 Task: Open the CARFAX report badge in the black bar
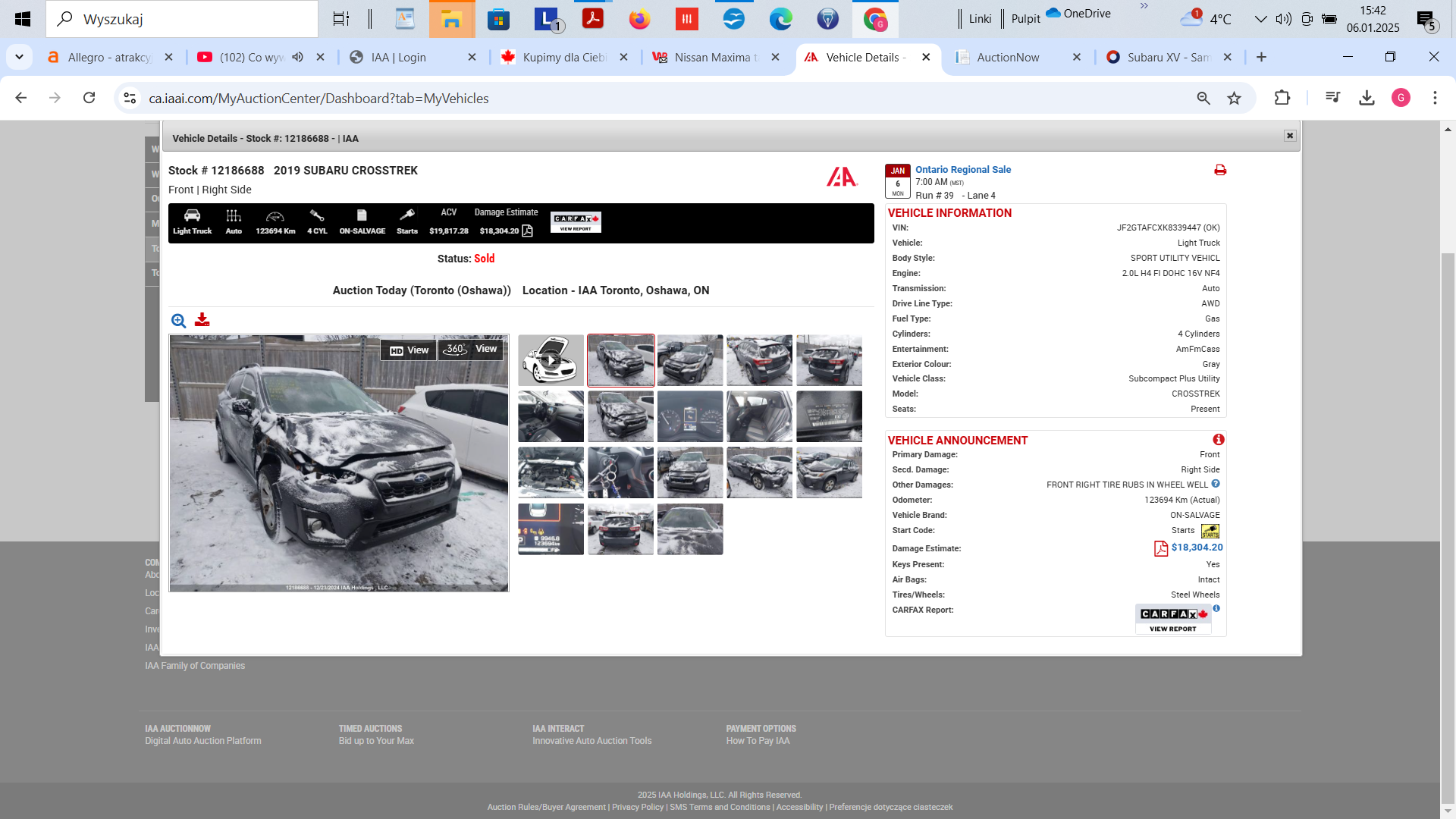[x=576, y=222]
